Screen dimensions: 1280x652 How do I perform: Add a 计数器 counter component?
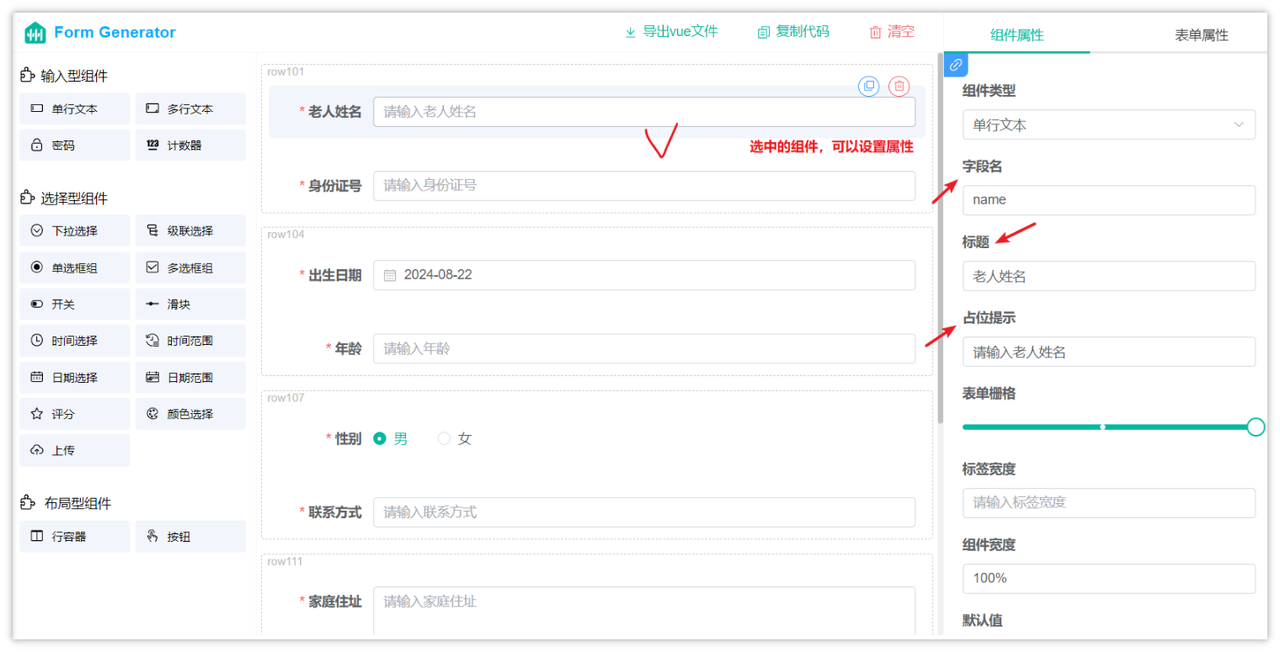(x=191, y=145)
